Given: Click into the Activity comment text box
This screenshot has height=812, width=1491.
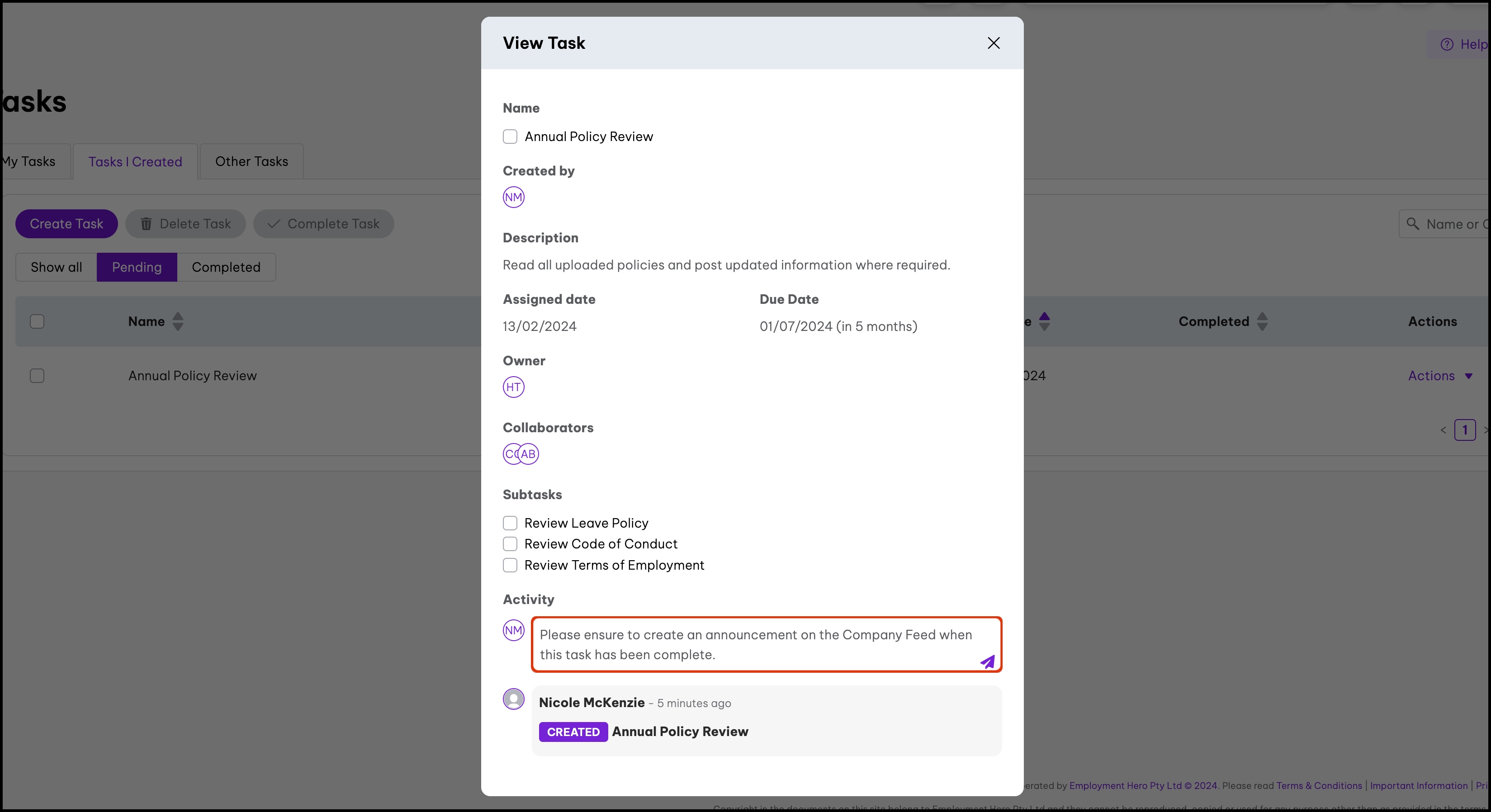Looking at the screenshot, I should (753, 644).
